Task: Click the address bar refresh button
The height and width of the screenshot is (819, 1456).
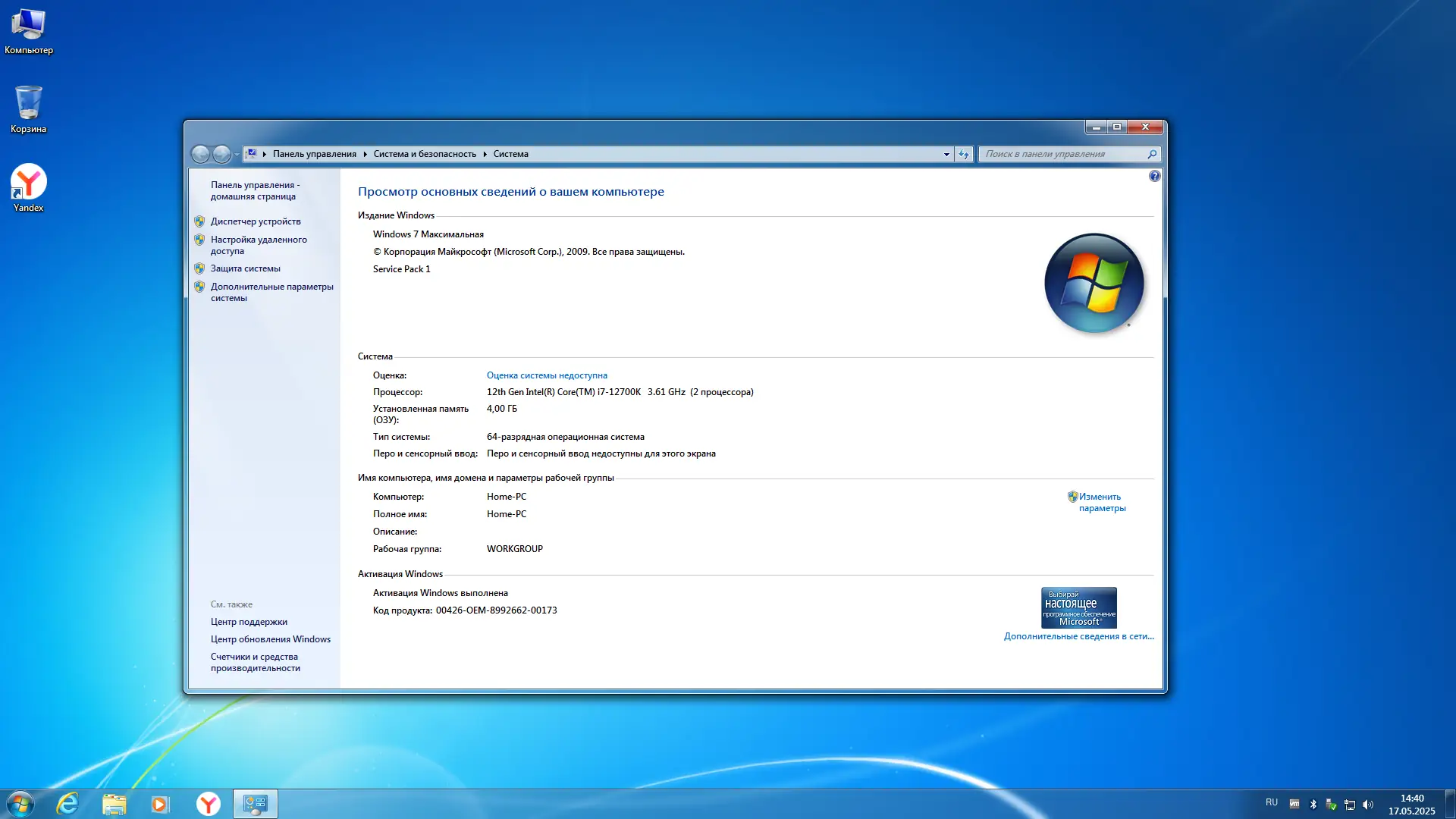Action: pos(963,154)
